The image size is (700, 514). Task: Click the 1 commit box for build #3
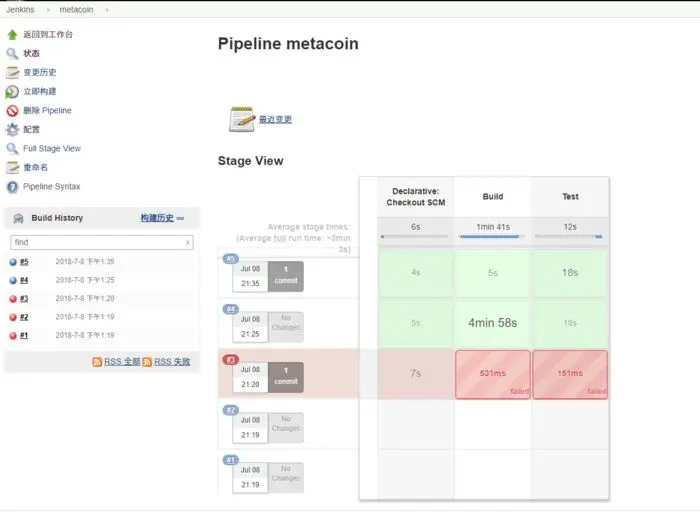(286, 377)
